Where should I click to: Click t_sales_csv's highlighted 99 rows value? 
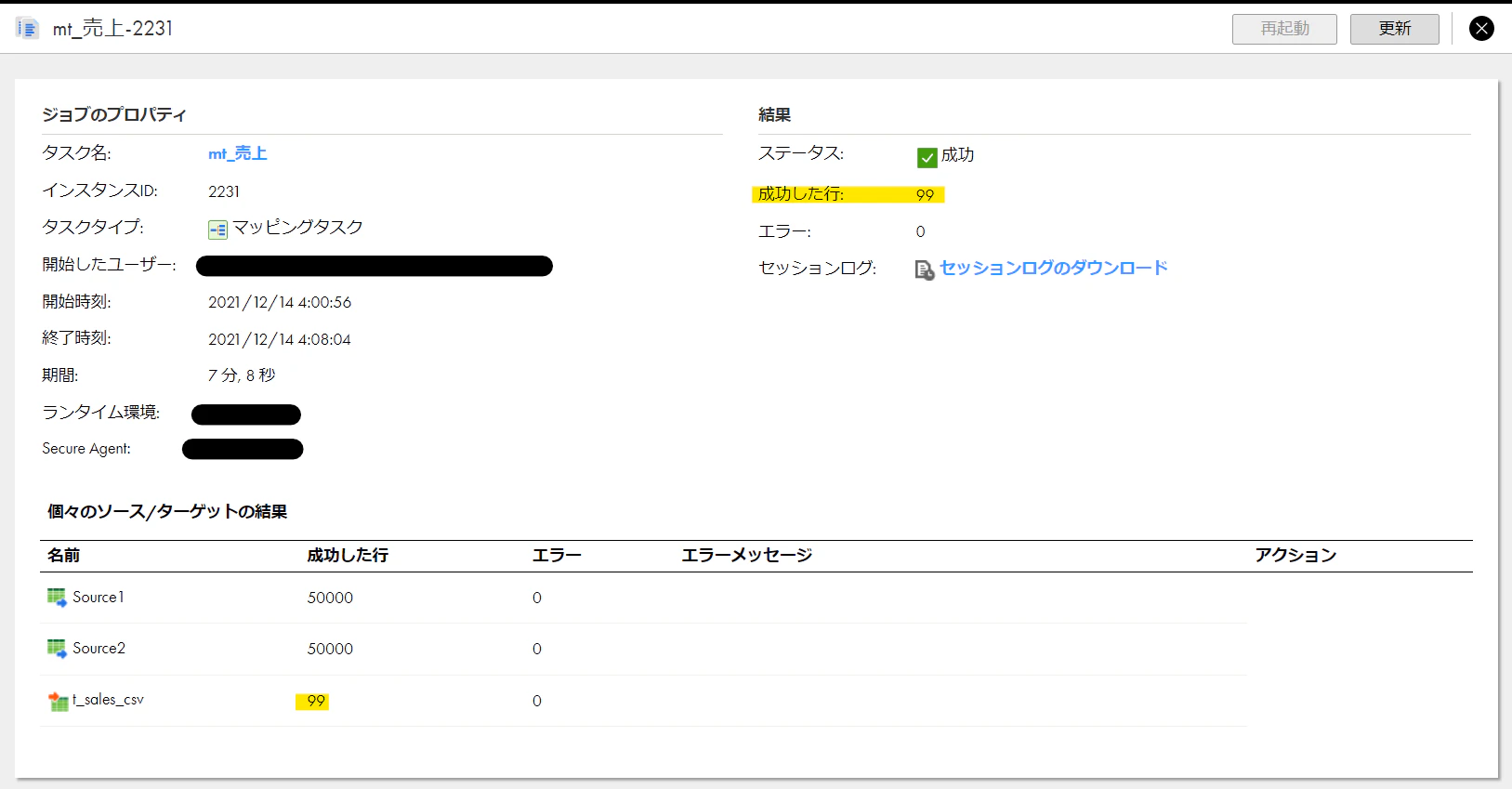pyautogui.click(x=316, y=701)
